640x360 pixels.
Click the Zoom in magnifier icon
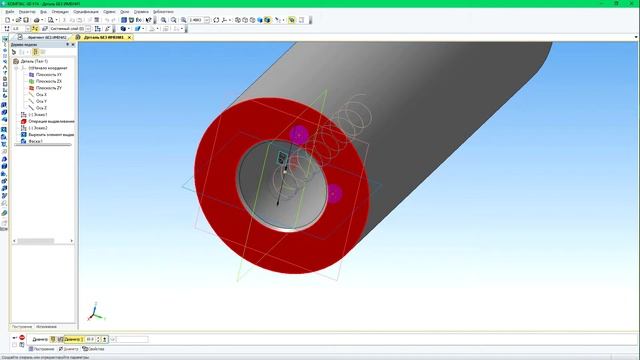(164, 20)
